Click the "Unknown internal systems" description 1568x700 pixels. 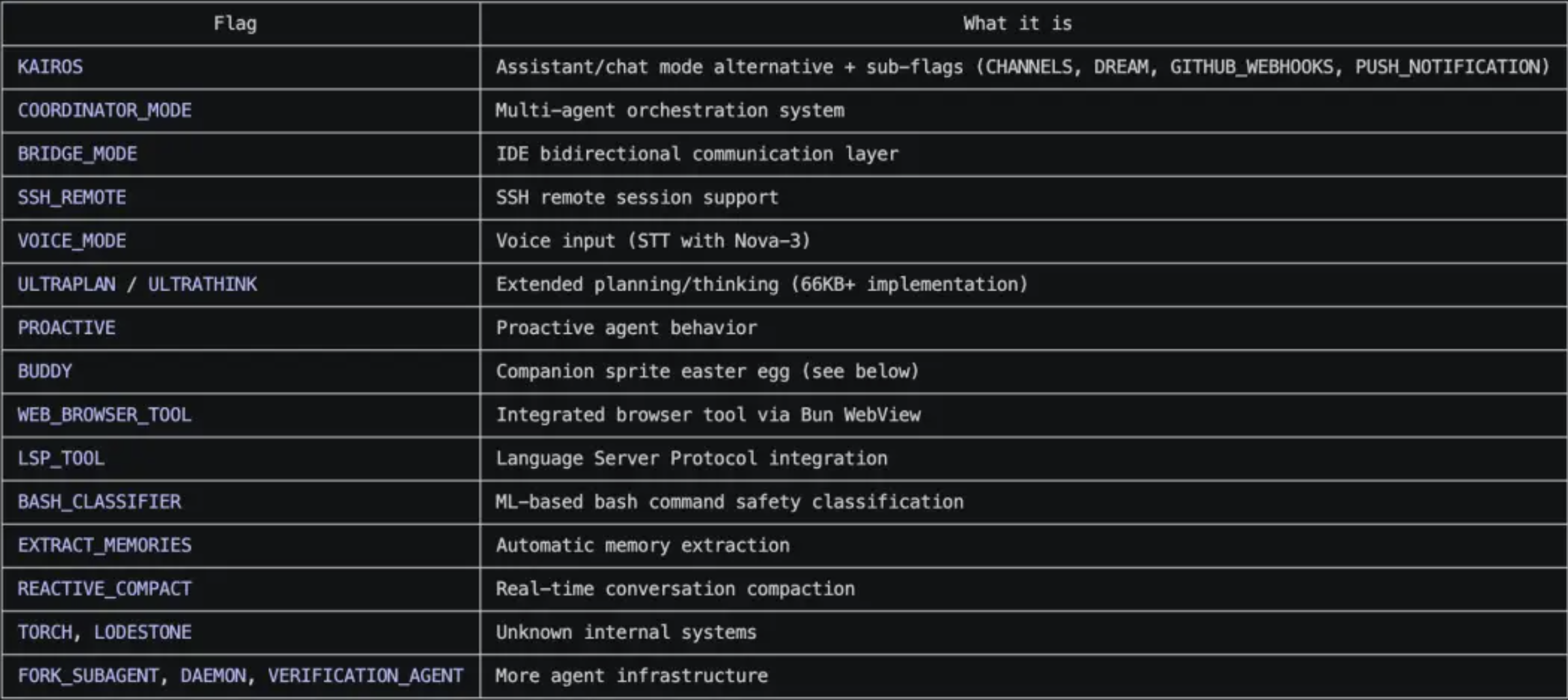point(626,632)
